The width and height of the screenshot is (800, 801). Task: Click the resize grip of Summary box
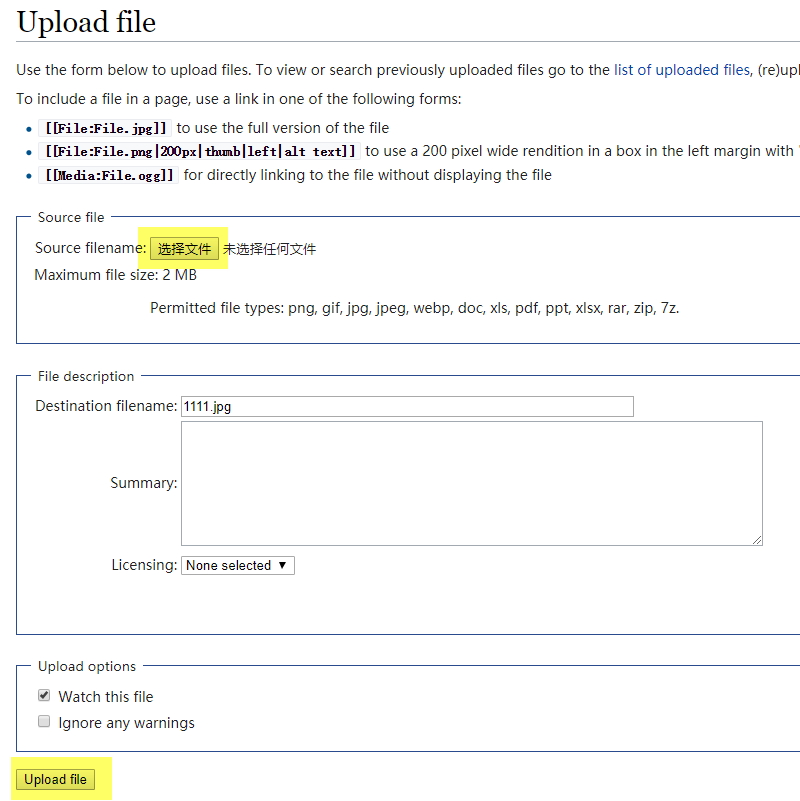(757, 540)
